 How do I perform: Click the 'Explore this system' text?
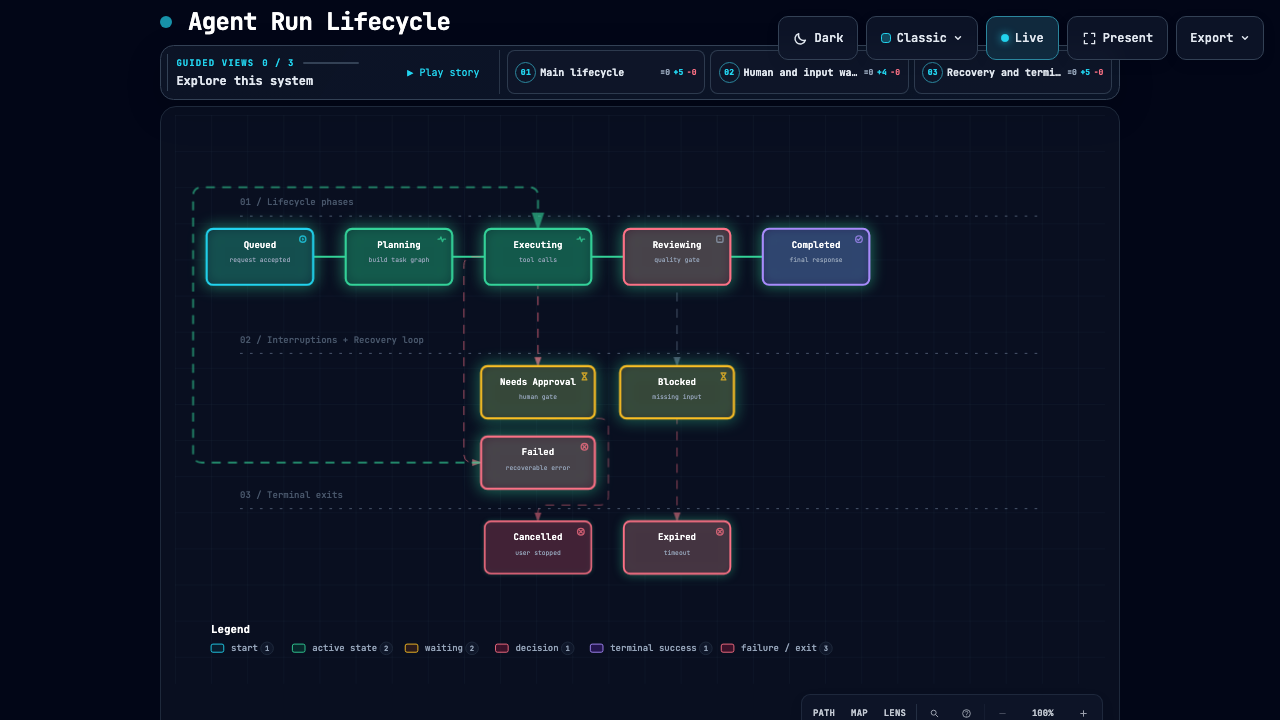pyautogui.click(x=245, y=81)
